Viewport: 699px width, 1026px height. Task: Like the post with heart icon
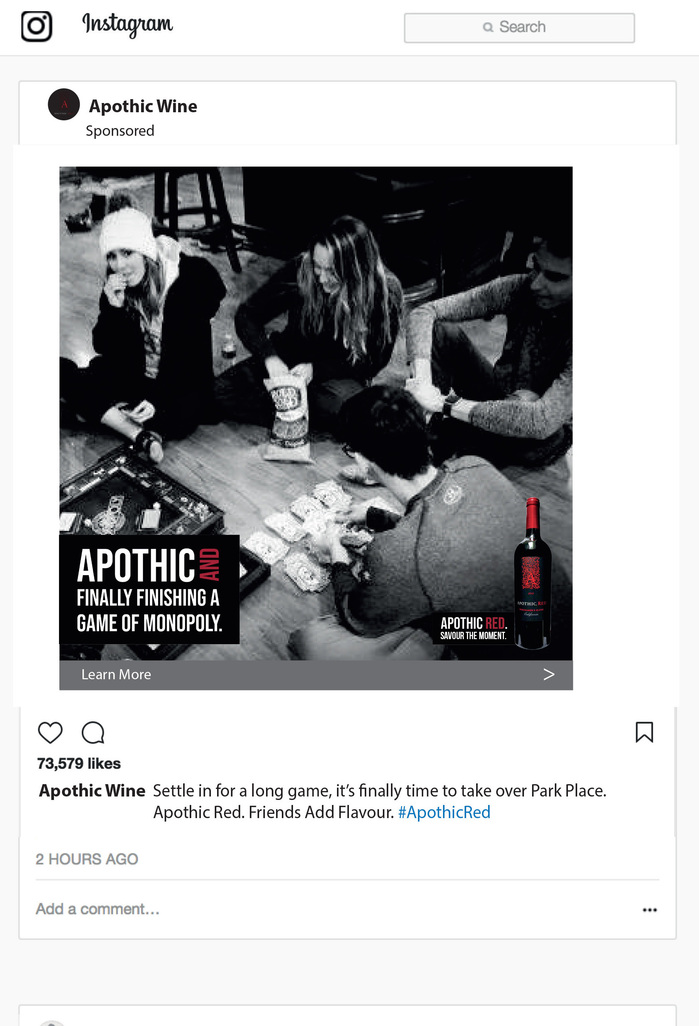pyautogui.click(x=50, y=732)
